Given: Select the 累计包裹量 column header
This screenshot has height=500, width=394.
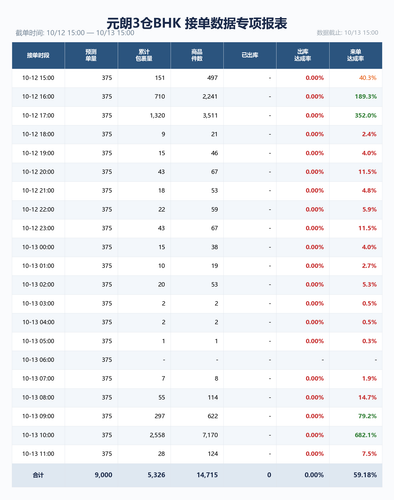Looking at the screenshot, I should (x=144, y=55).
